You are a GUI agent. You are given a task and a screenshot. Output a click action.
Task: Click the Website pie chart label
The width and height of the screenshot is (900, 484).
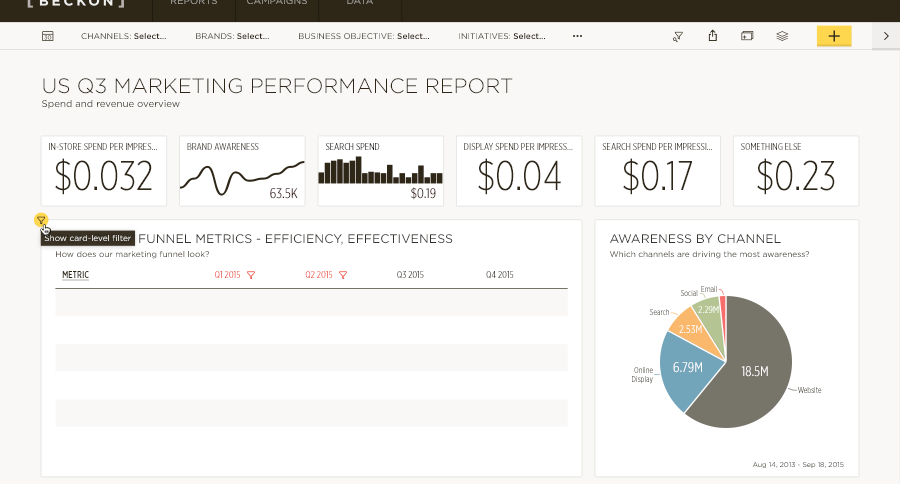(809, 390)
